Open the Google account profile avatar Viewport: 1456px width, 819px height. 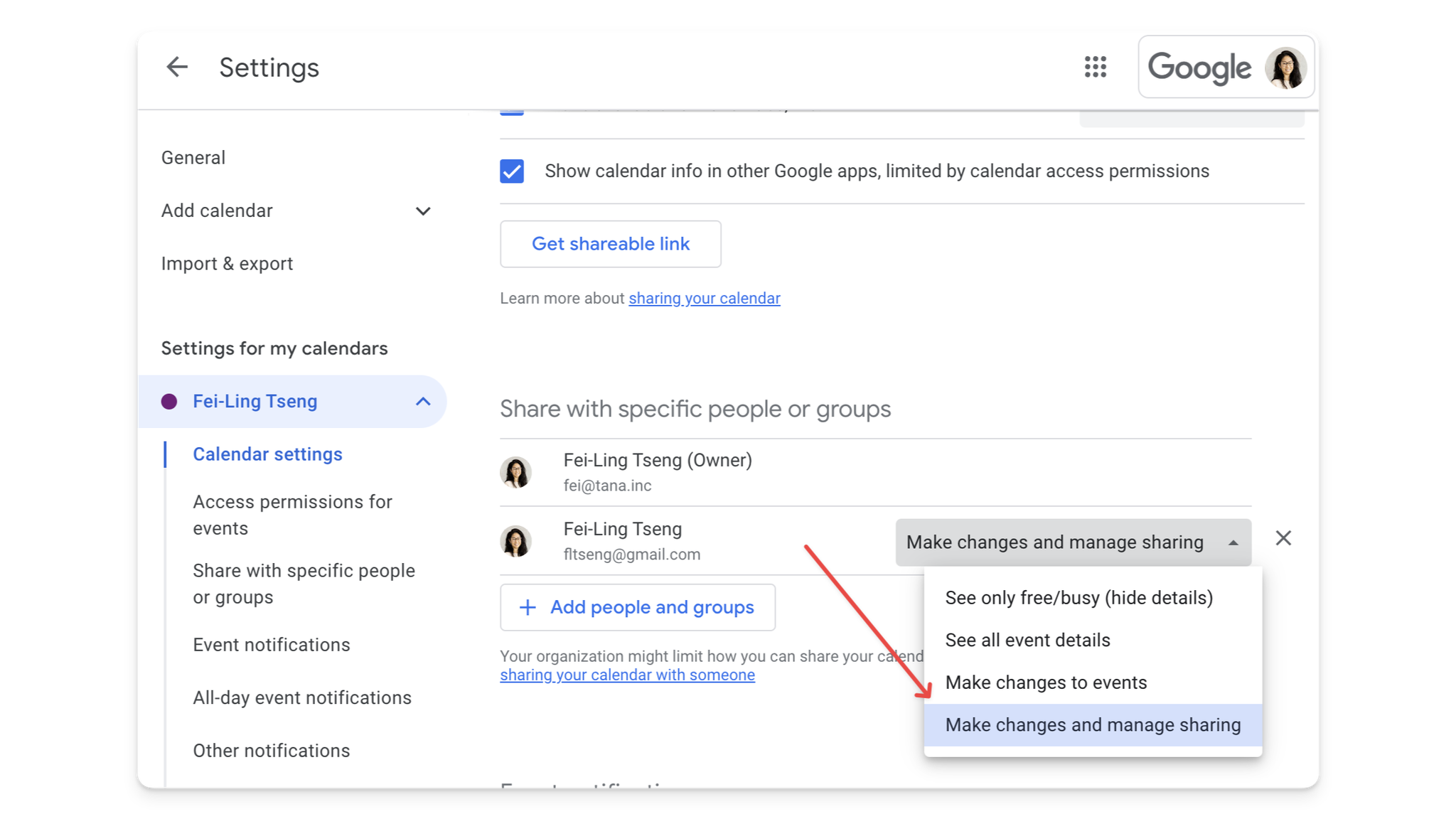click(1285, 68)
